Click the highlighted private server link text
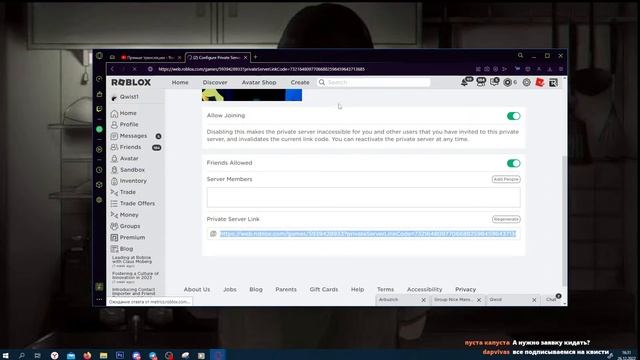This screenshot has width=640, height=360. tap(368, 234)
